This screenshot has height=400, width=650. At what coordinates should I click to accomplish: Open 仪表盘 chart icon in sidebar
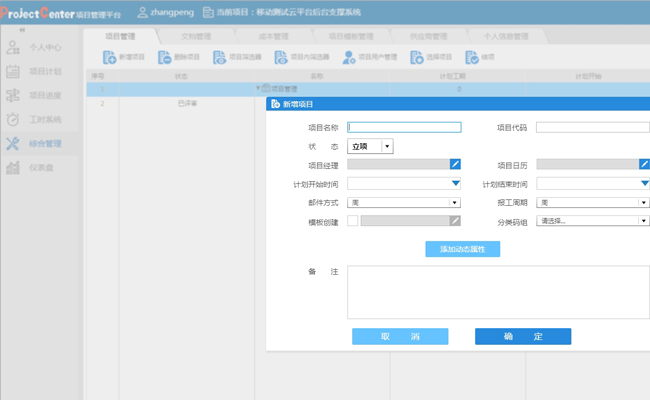(x=13, y=167)
